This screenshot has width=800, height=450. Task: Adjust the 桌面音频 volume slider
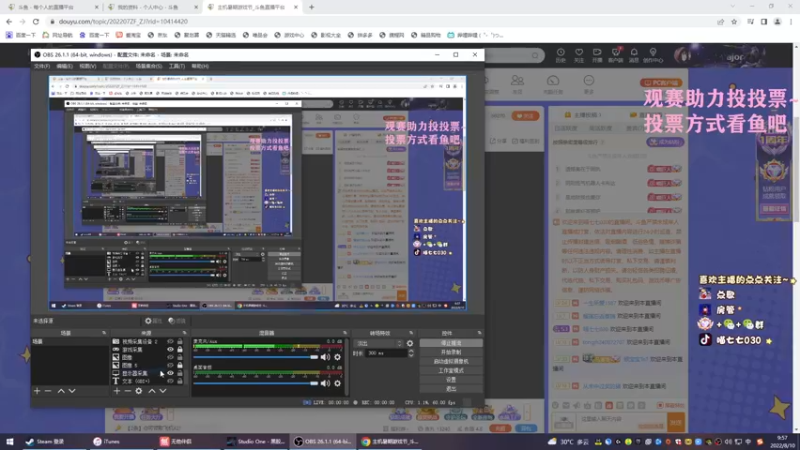(x=256, y=383)
